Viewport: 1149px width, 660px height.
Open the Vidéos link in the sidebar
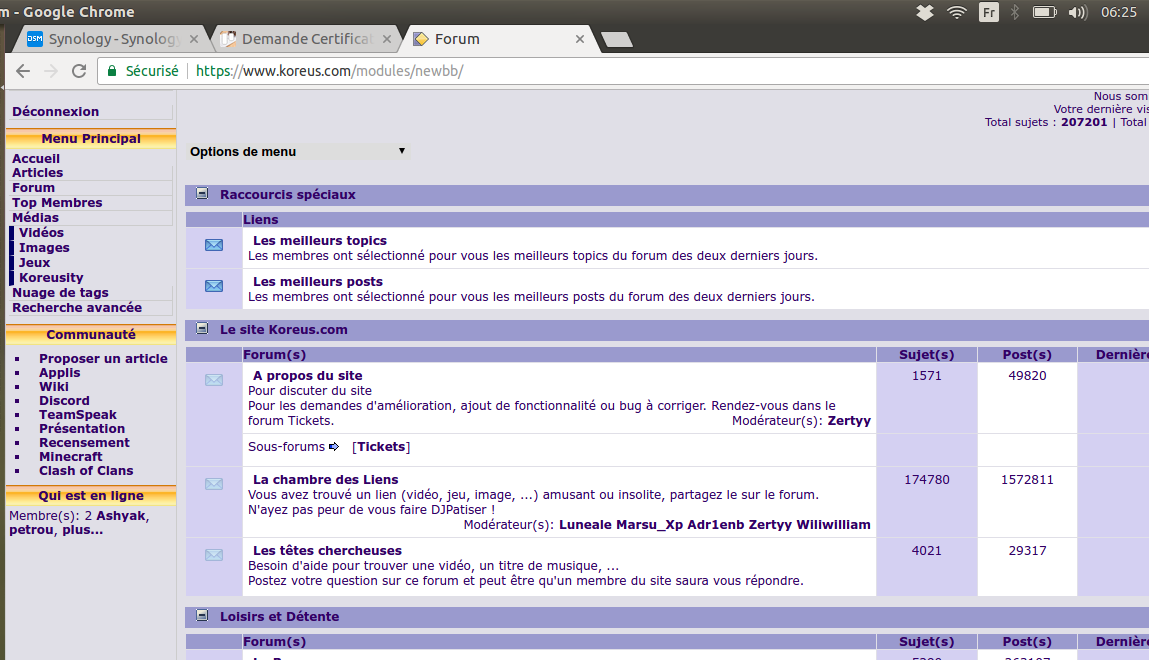(41, 232)
